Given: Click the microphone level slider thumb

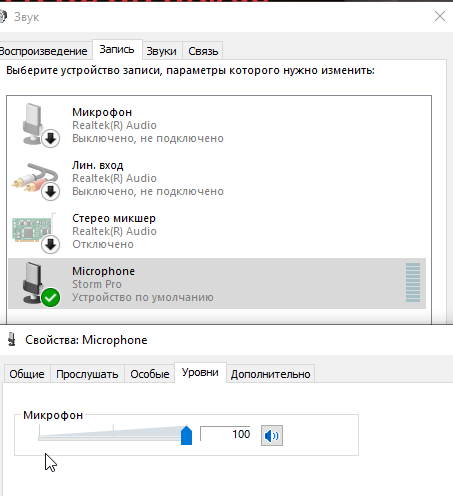Looking at the screenshot, I should [x=186, y=435].
